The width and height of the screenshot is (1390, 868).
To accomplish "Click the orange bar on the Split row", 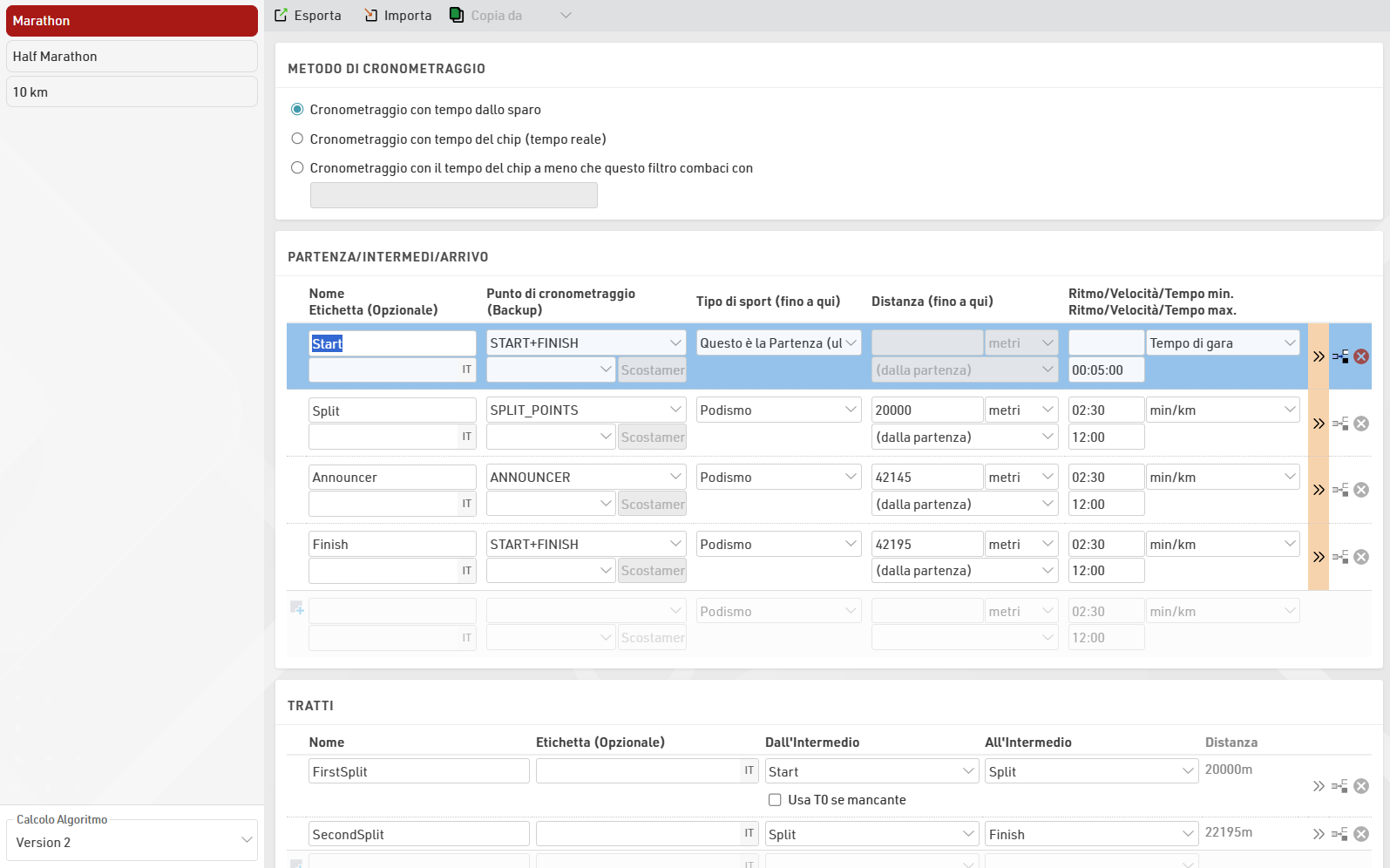I will tap(1319, 408).
